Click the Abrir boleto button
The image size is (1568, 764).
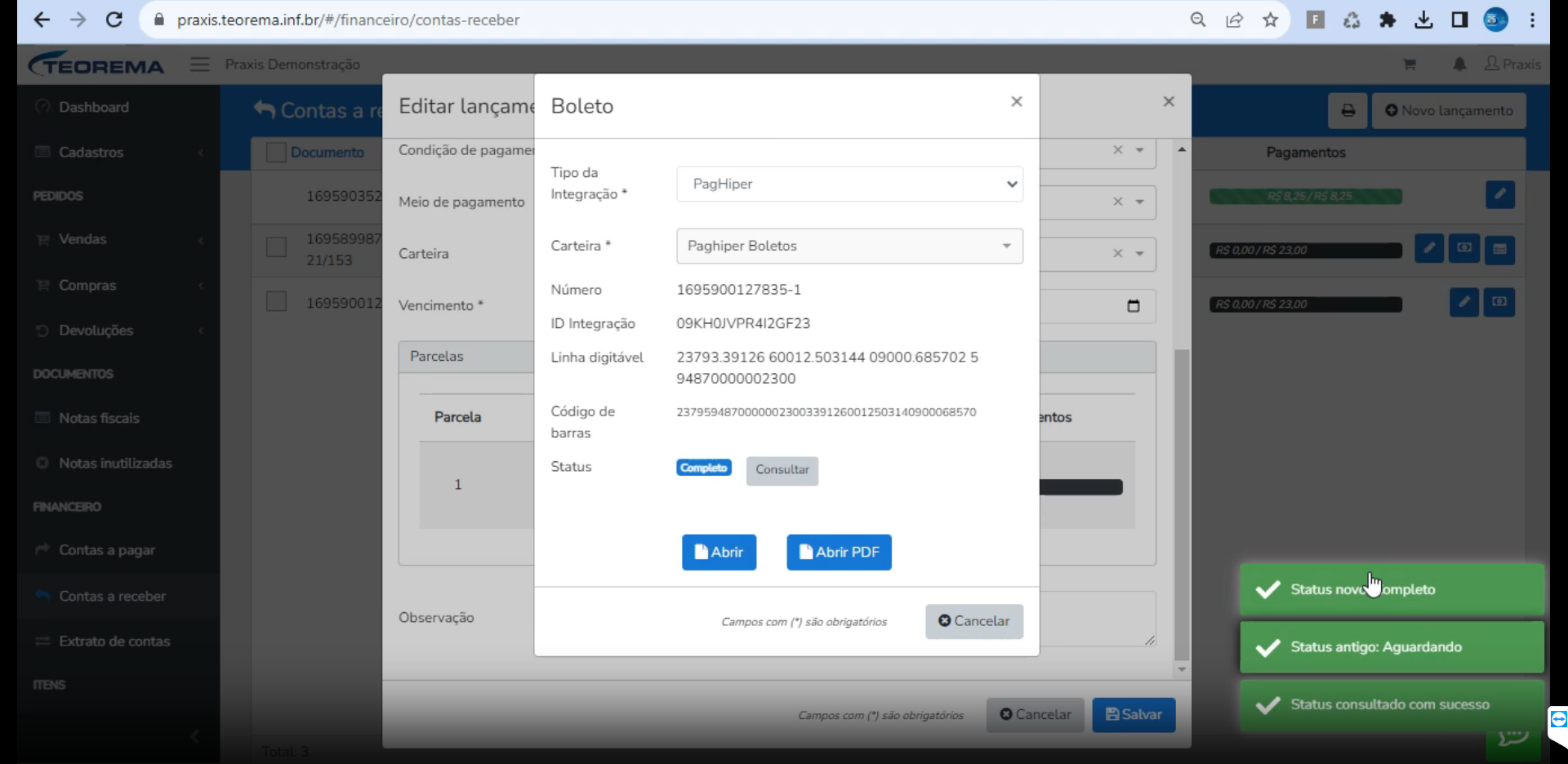click(x=719, y=552)
